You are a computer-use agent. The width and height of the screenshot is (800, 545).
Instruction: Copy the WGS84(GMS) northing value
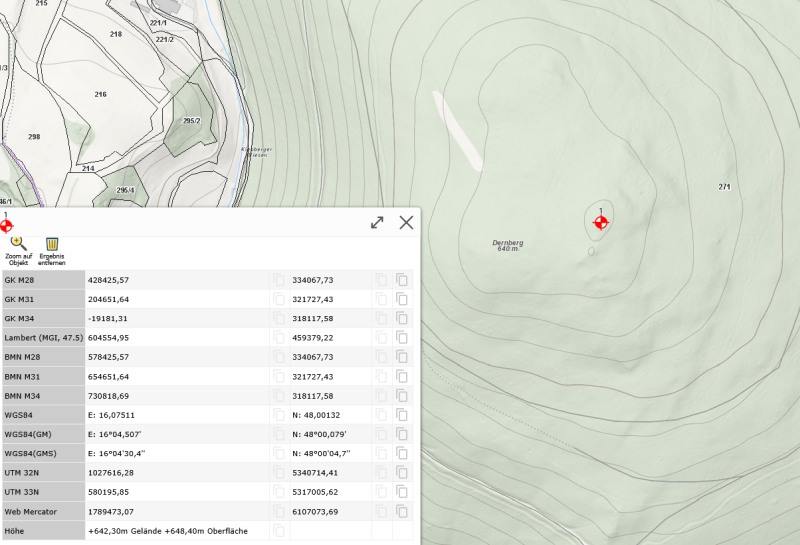381,453
